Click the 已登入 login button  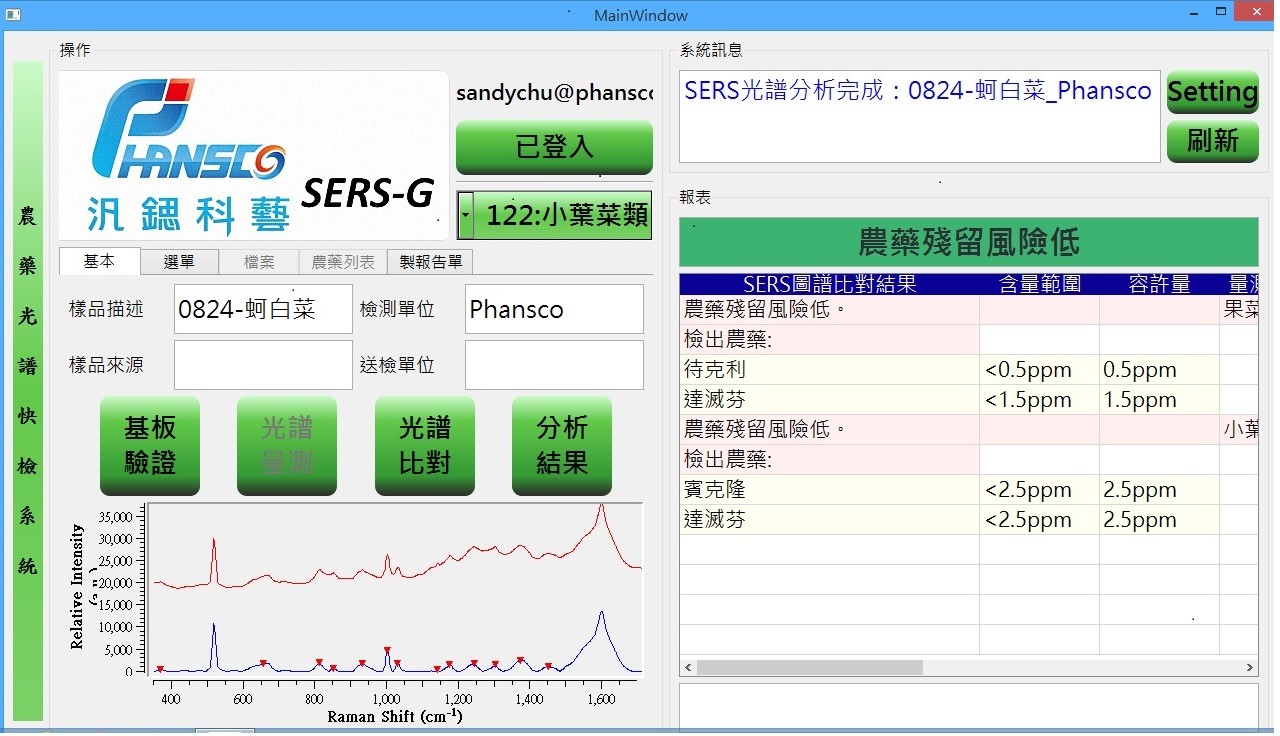pos(554,147)
